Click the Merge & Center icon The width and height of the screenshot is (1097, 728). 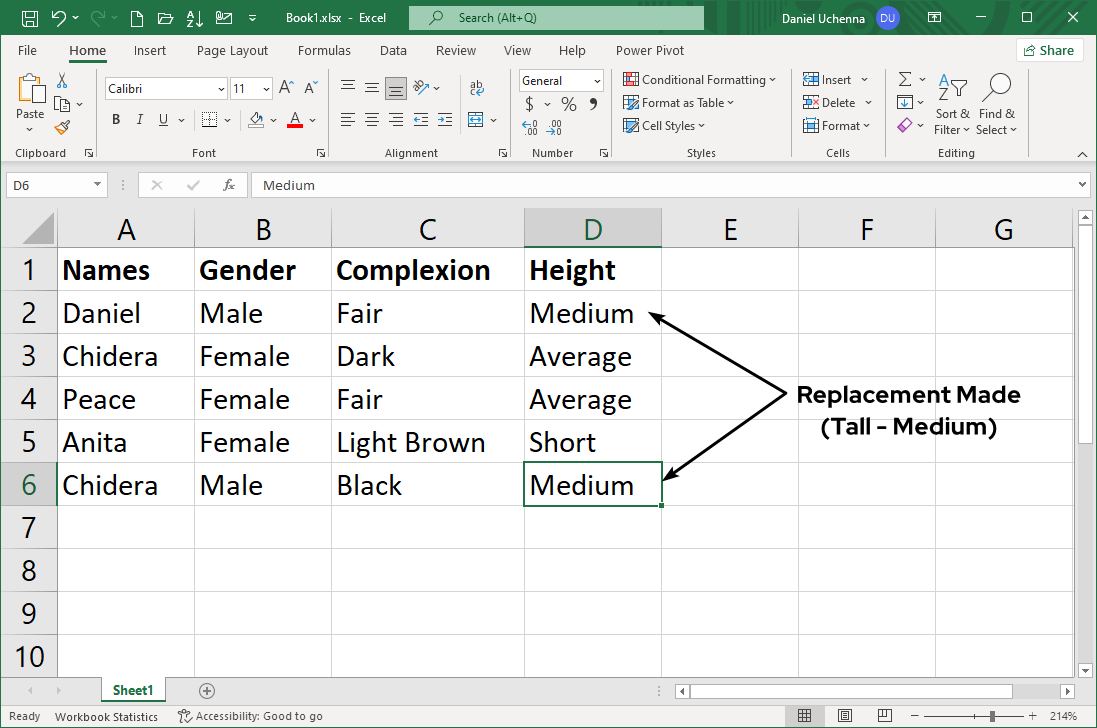tap(474, 120)
